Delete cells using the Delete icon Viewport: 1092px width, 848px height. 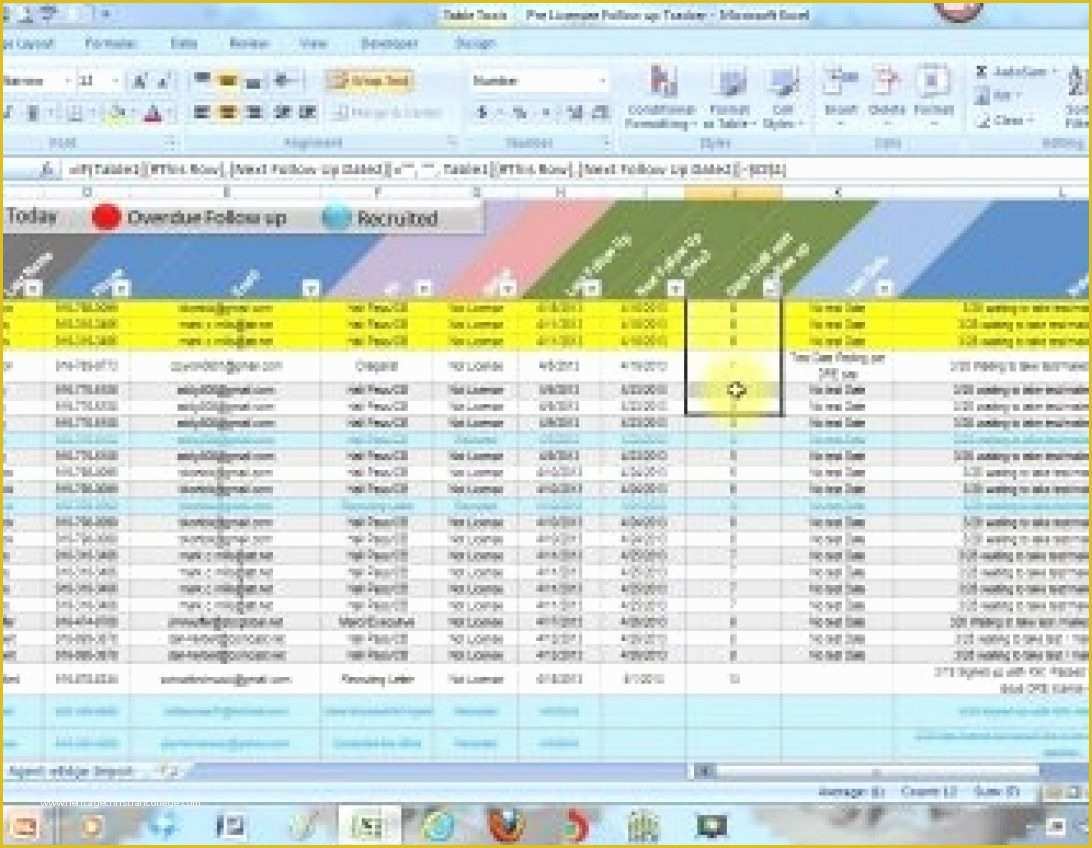pyautogui.click(x=886, y=83)
